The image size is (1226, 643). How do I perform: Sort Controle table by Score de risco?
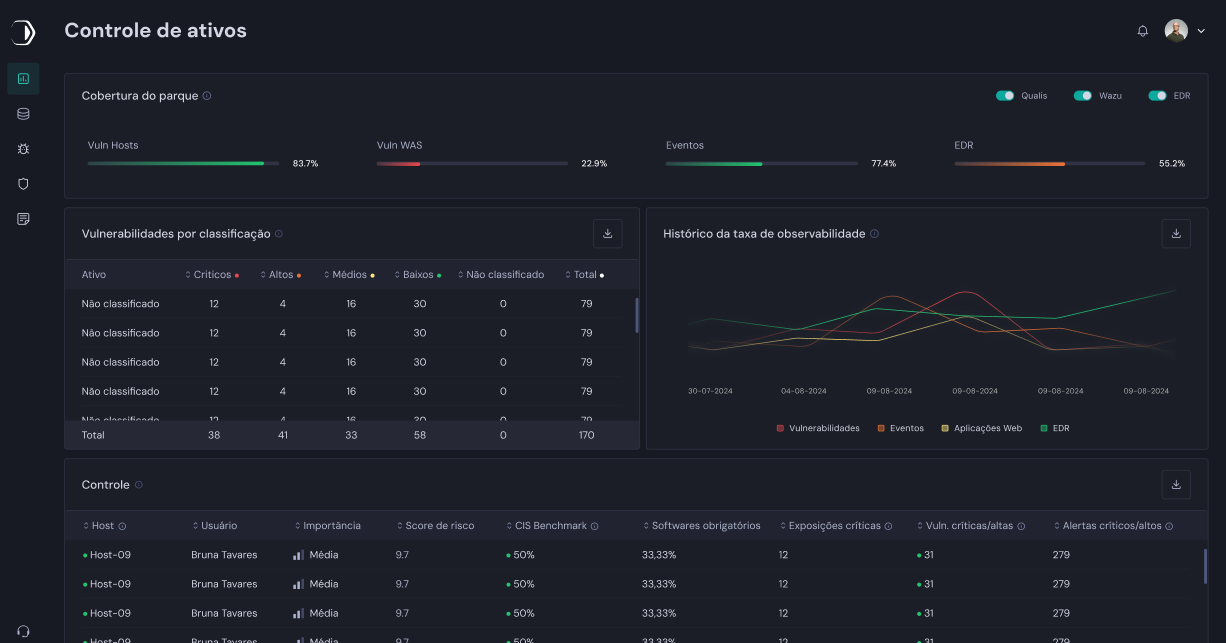pyautogui.click(x=438, y=526)
